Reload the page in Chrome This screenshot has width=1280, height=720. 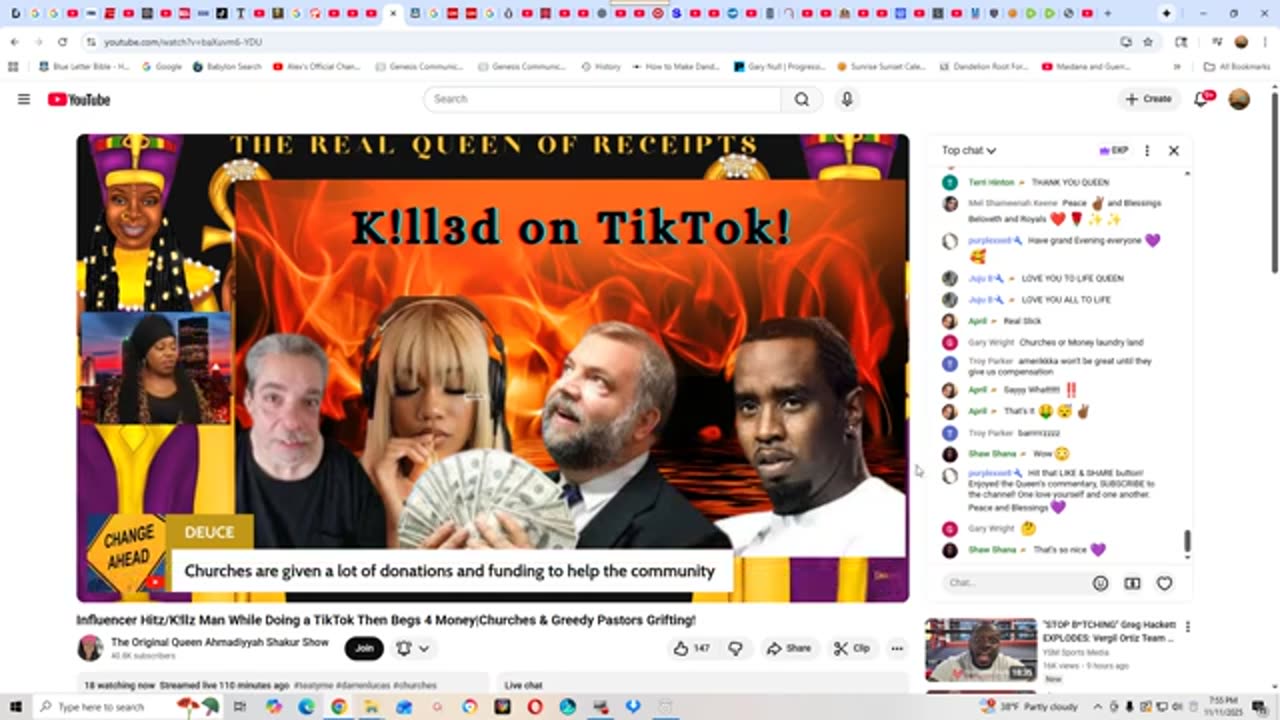[x=62, y=42]
